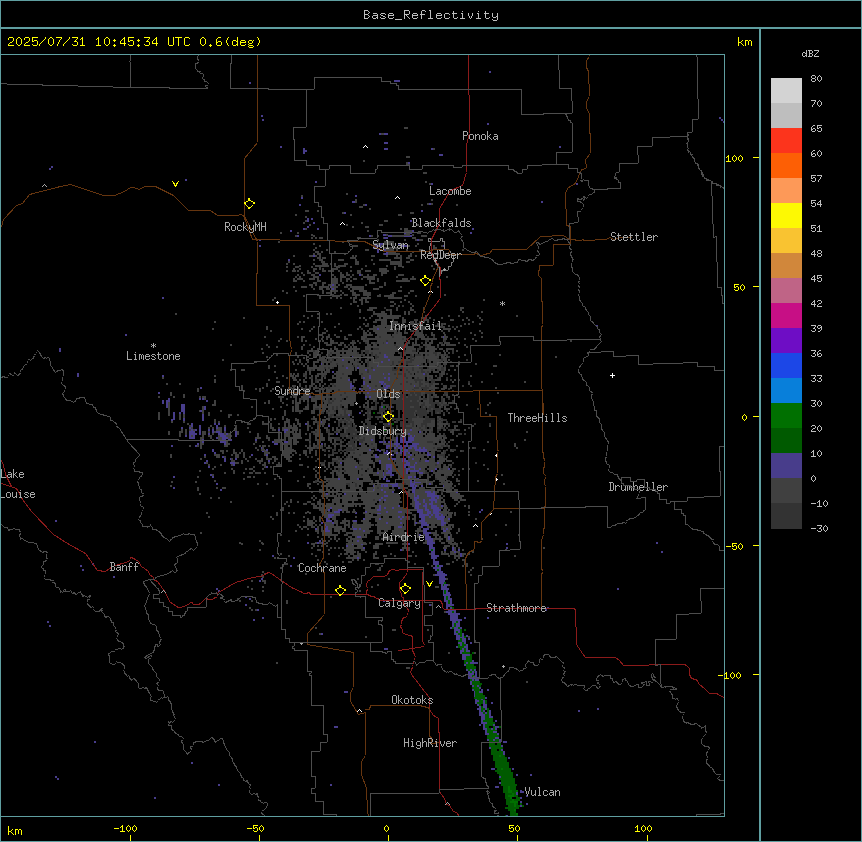The width and height of the screenshot is (862, 842).
Task: Click the Stettler city label
Action: 634,237
